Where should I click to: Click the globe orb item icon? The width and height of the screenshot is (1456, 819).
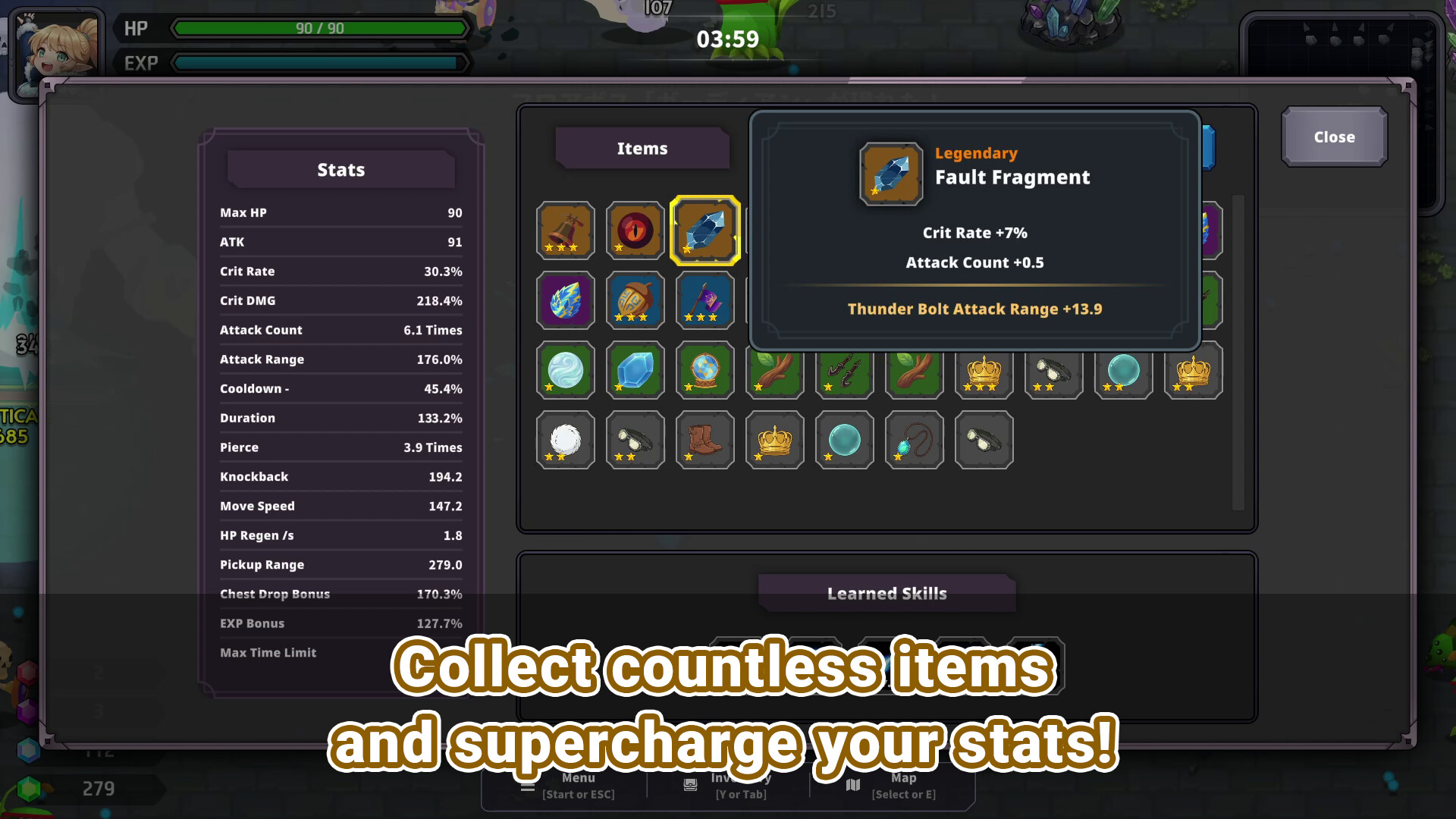coord(704,370)
